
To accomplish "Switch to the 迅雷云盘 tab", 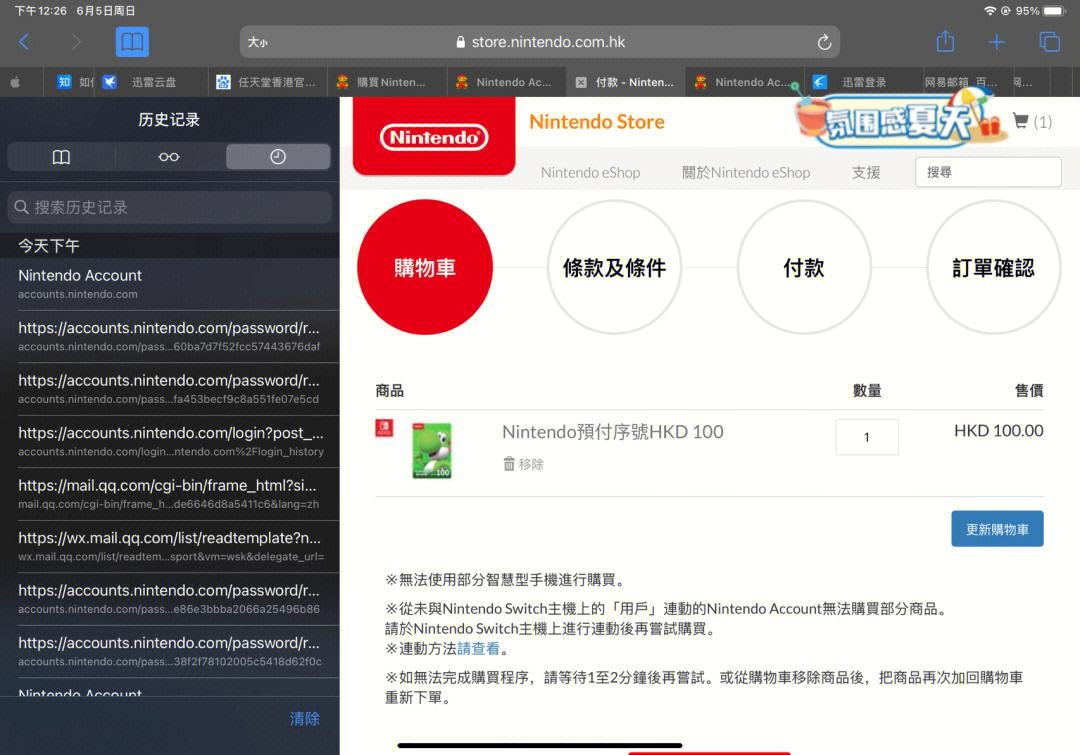I will 151,82.
